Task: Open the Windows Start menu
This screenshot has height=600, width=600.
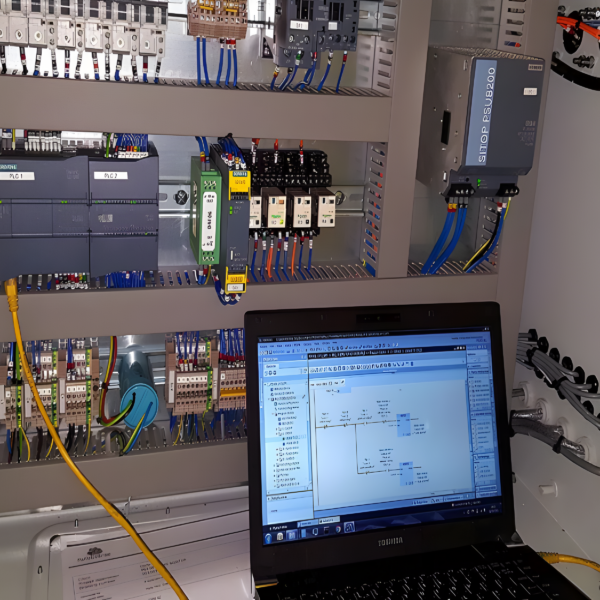Action: (269, 536)
